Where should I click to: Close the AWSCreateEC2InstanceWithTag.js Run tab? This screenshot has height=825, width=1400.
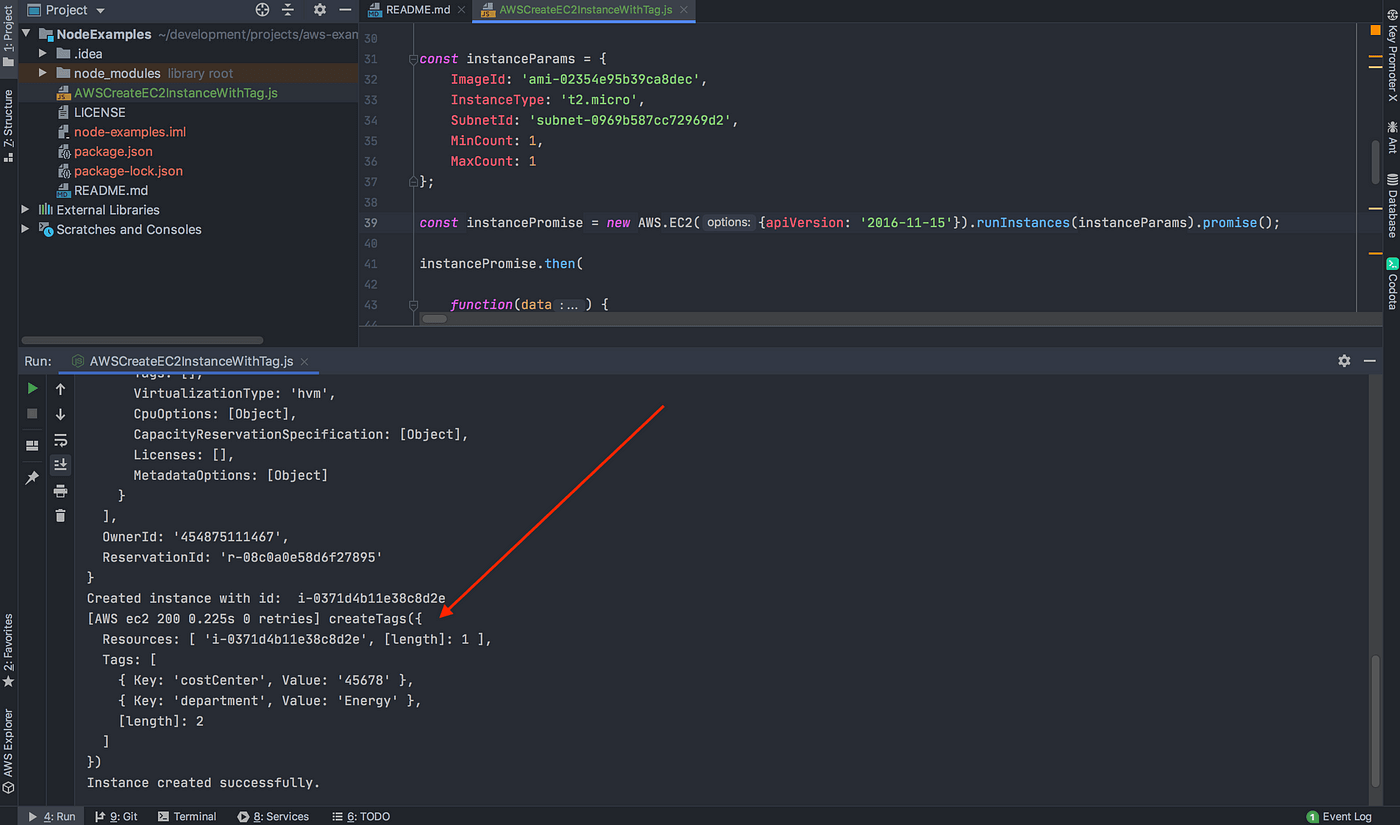click(304, 362)
